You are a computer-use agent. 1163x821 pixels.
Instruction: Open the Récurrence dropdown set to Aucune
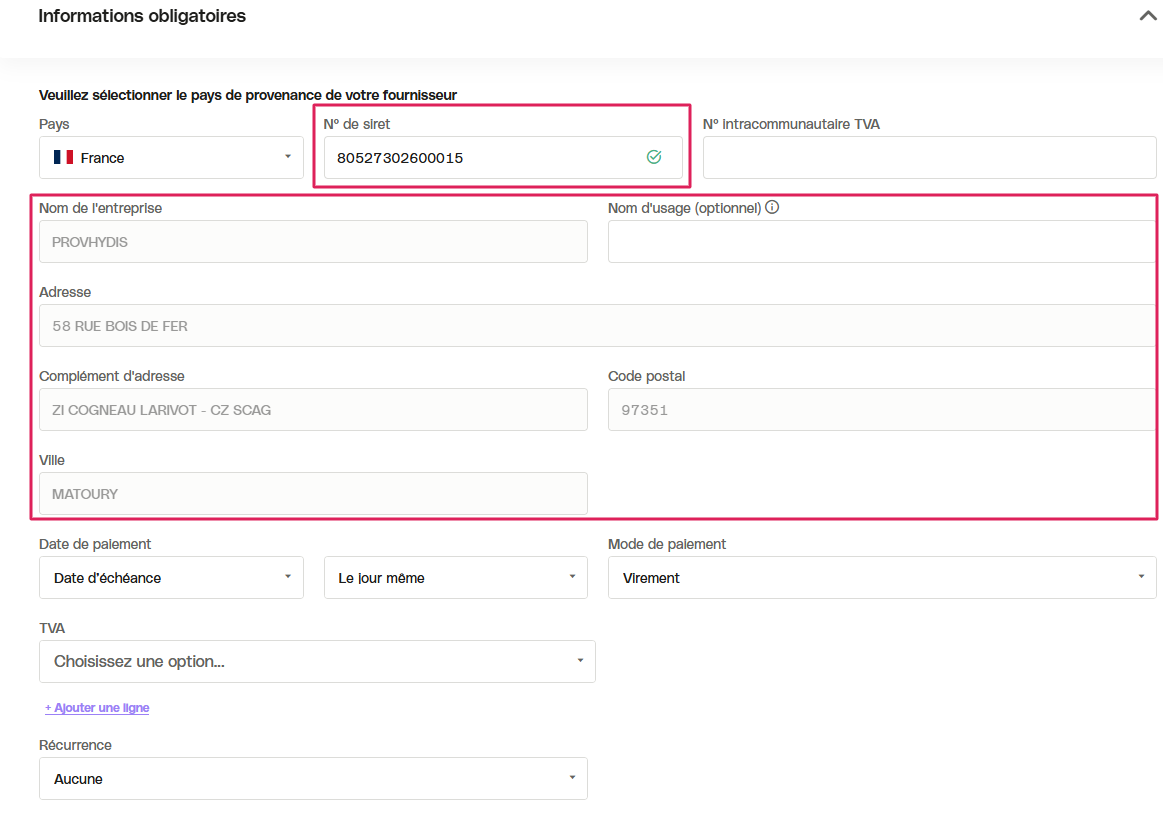pyautogui.click(x=313, y=779)
